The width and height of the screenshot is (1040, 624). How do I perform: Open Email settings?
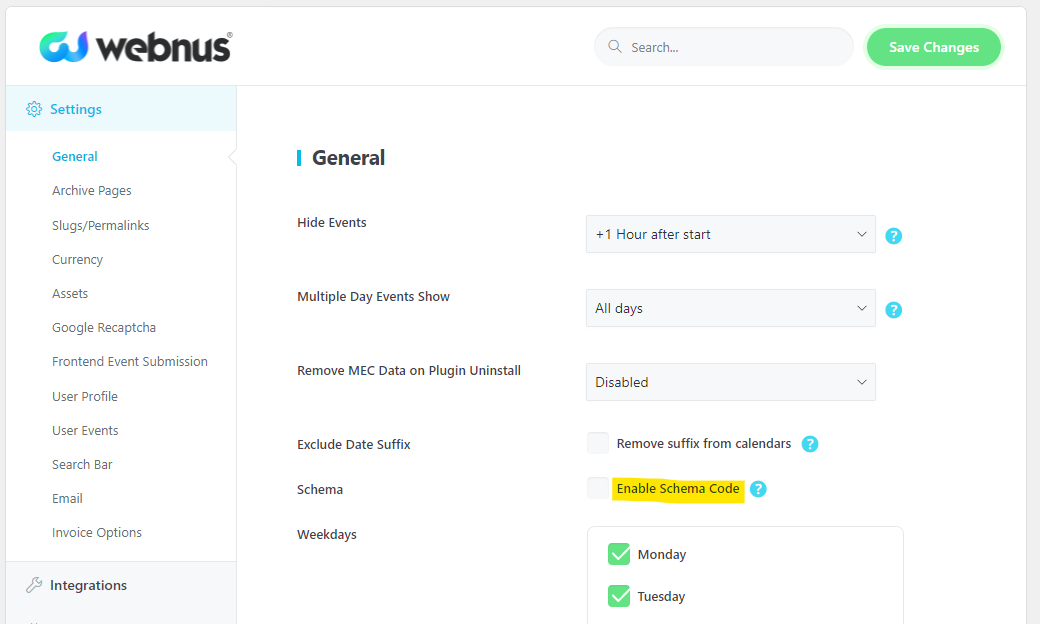68,499
